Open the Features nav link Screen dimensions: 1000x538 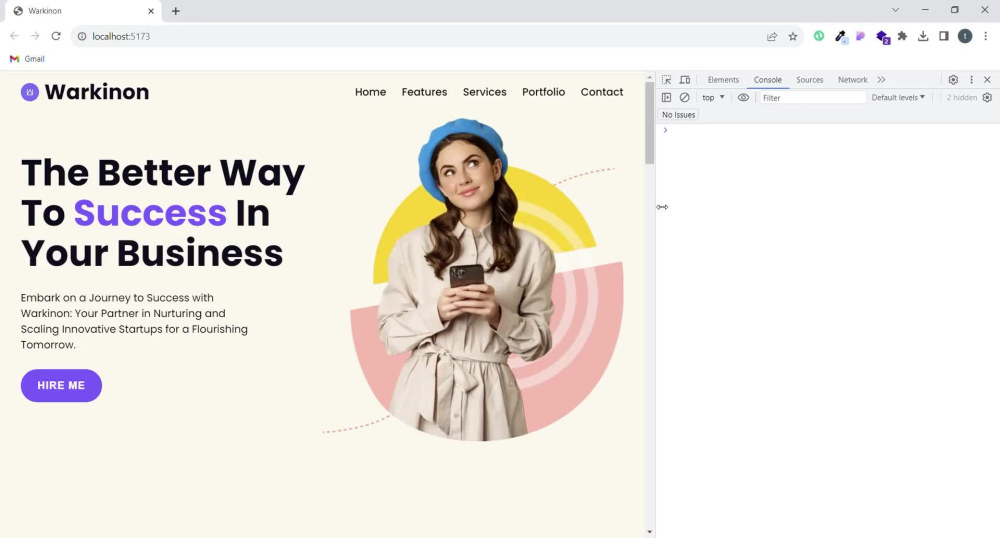point(424,92)
